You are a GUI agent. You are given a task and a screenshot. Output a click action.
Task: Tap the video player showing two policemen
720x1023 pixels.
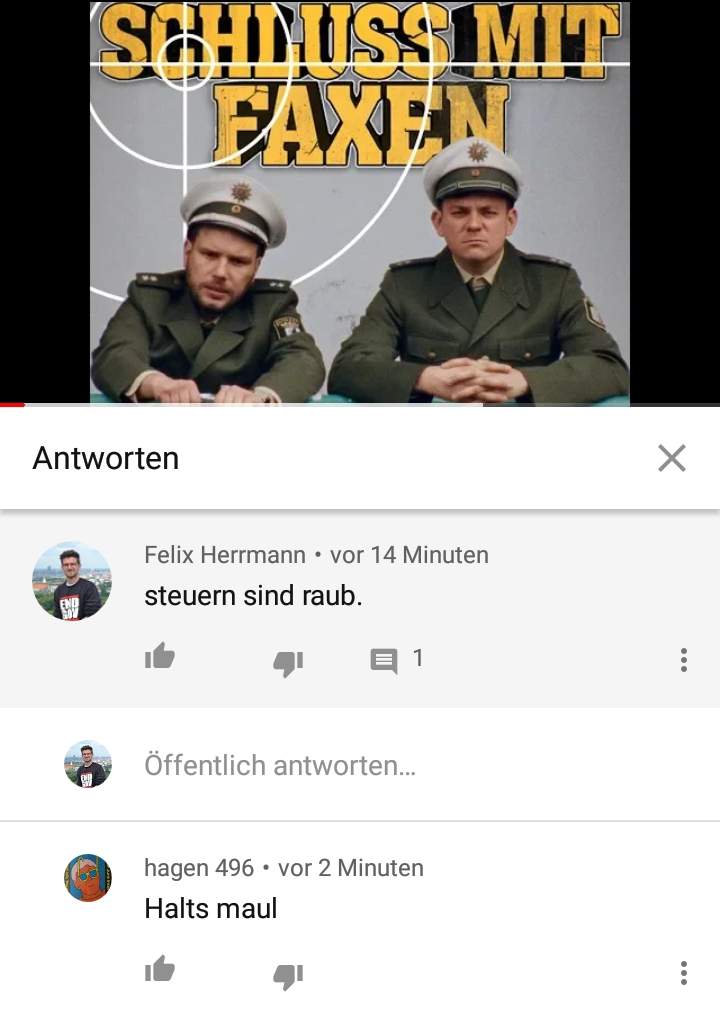(360, 202)
